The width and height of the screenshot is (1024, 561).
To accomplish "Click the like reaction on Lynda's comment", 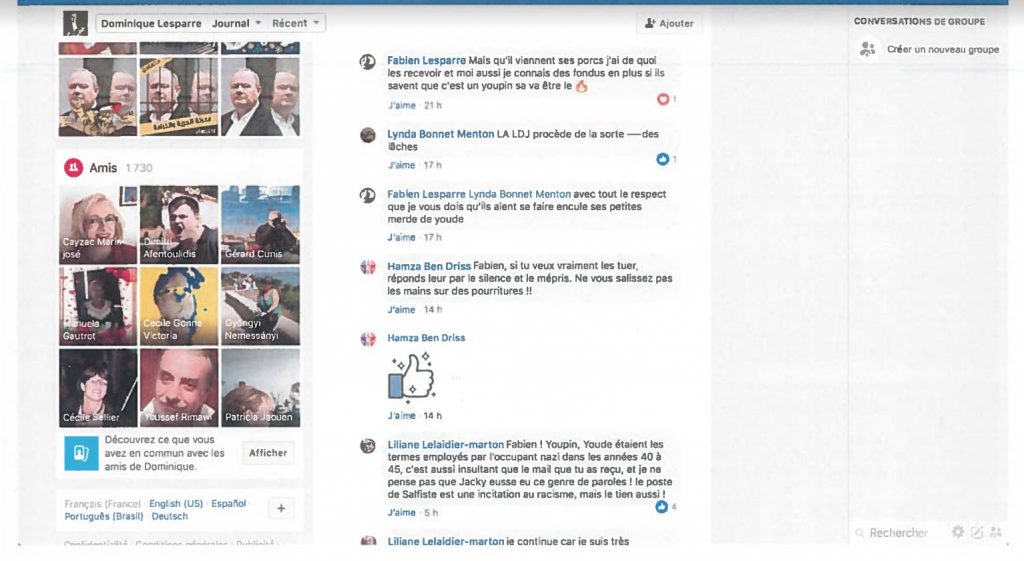I will 662,159.
